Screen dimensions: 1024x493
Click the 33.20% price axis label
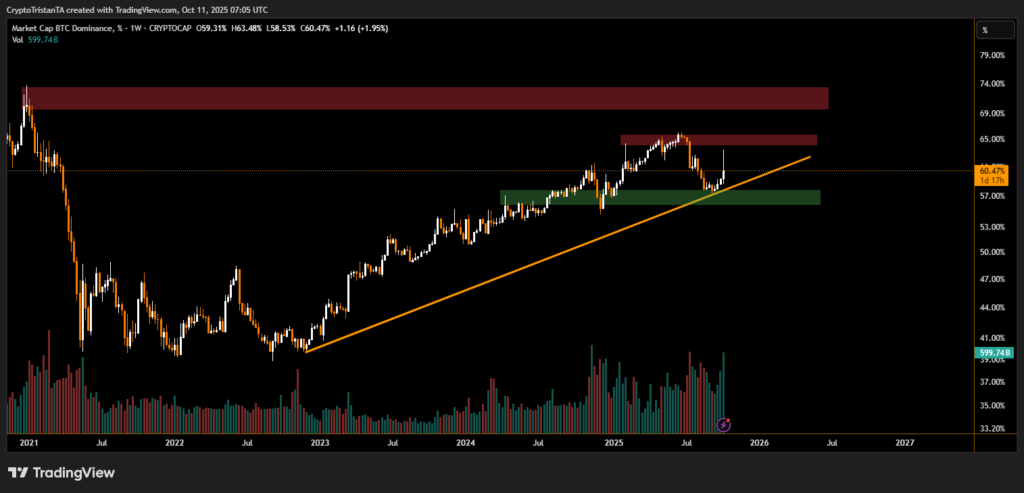(992, 428)
